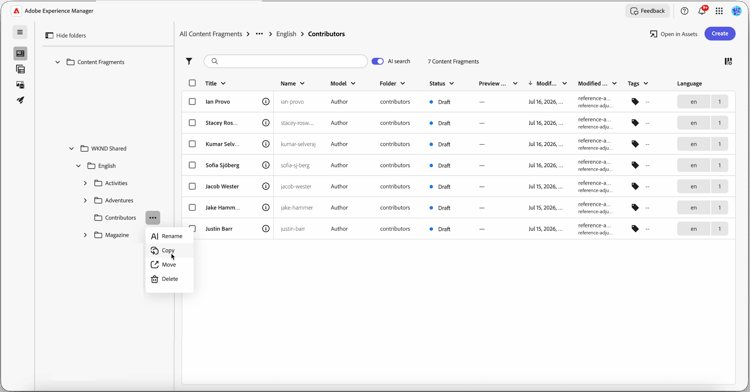The height and width of the screenshot is (392, 750).
Task: Select Contributors folder in tree
Action: 115,218
